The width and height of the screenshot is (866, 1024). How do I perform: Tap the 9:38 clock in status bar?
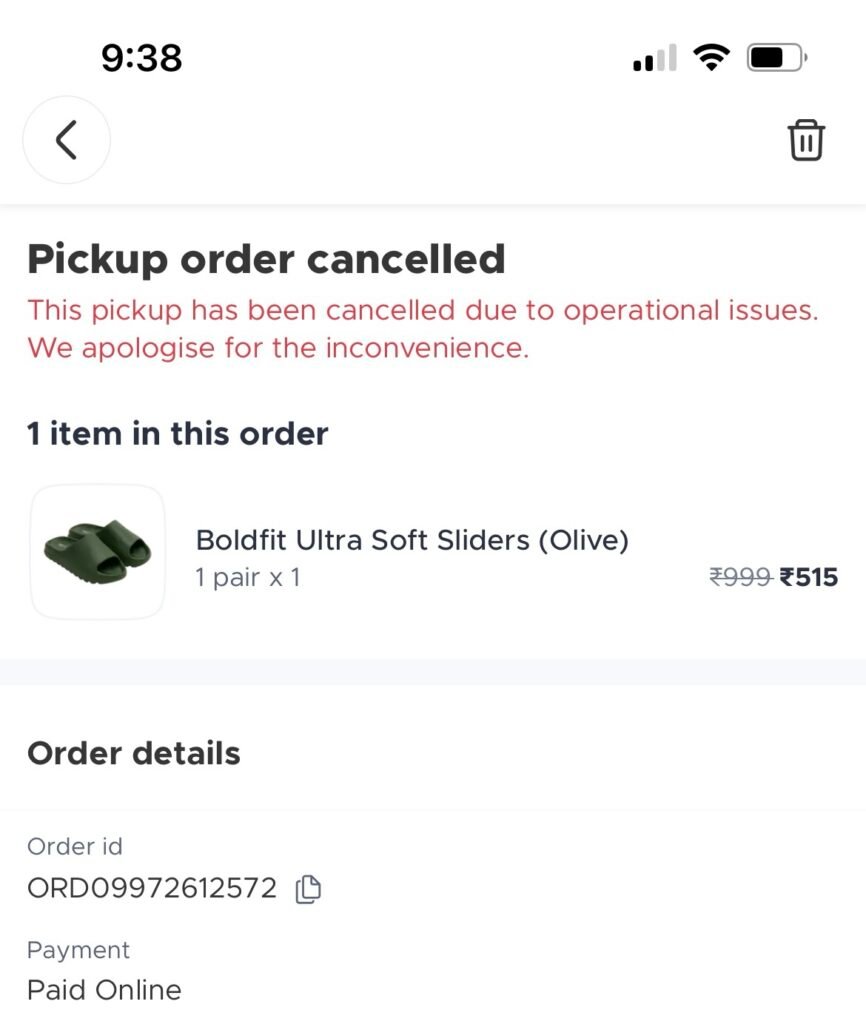pos(142,58)
